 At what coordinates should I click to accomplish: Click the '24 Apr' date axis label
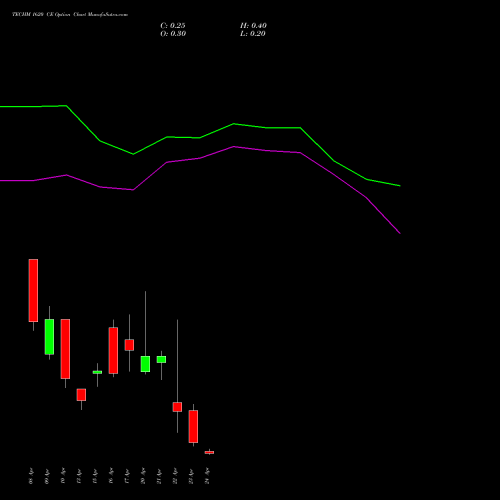pyautogui.click(x=207, y=476)
